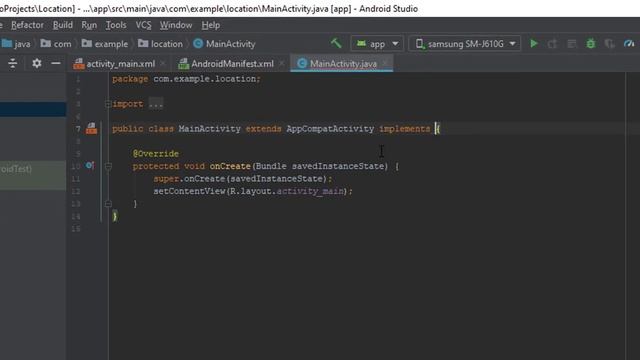Run the app with green play button

[533, 43]
